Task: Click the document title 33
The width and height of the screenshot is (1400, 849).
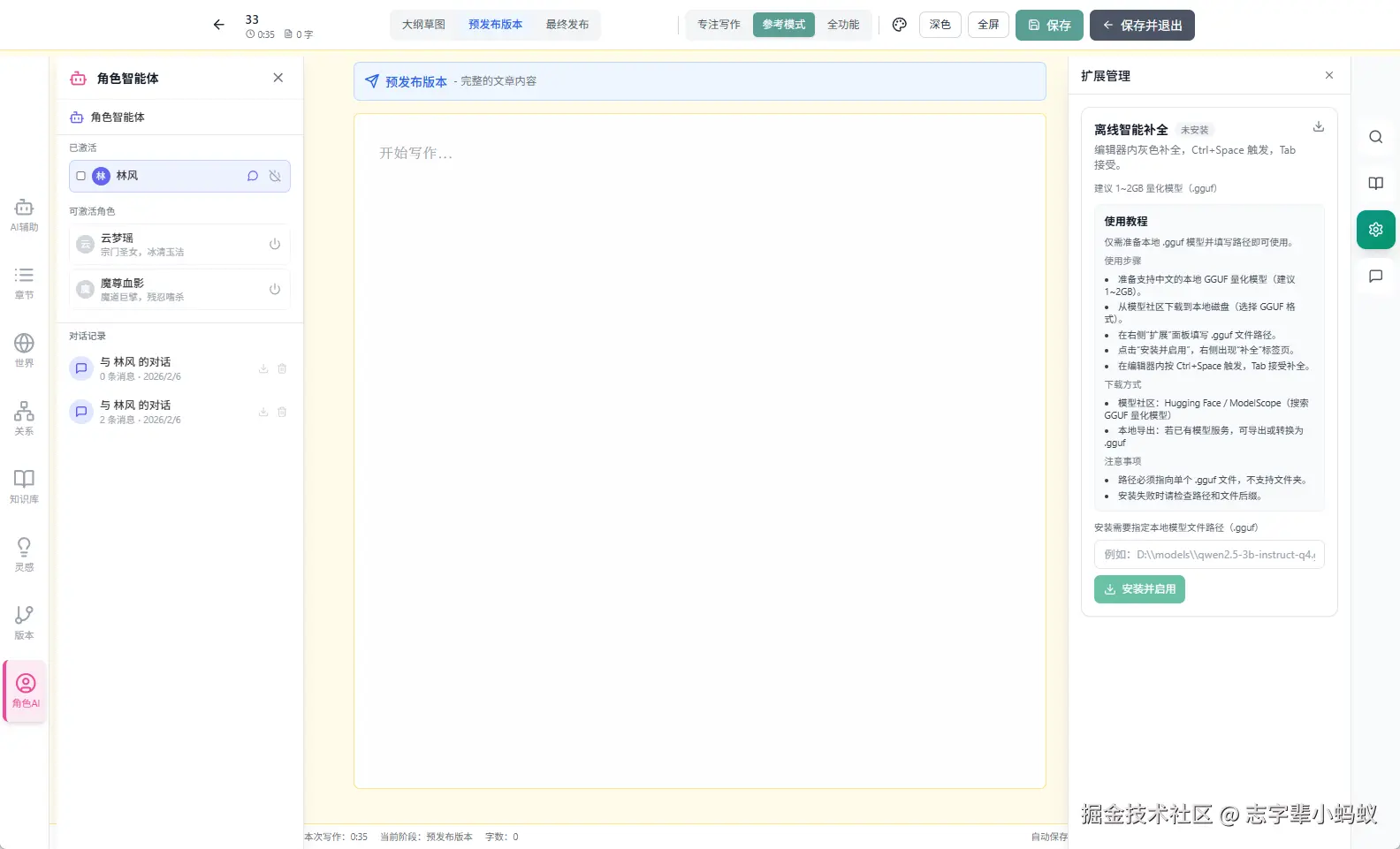Action: 252,19
